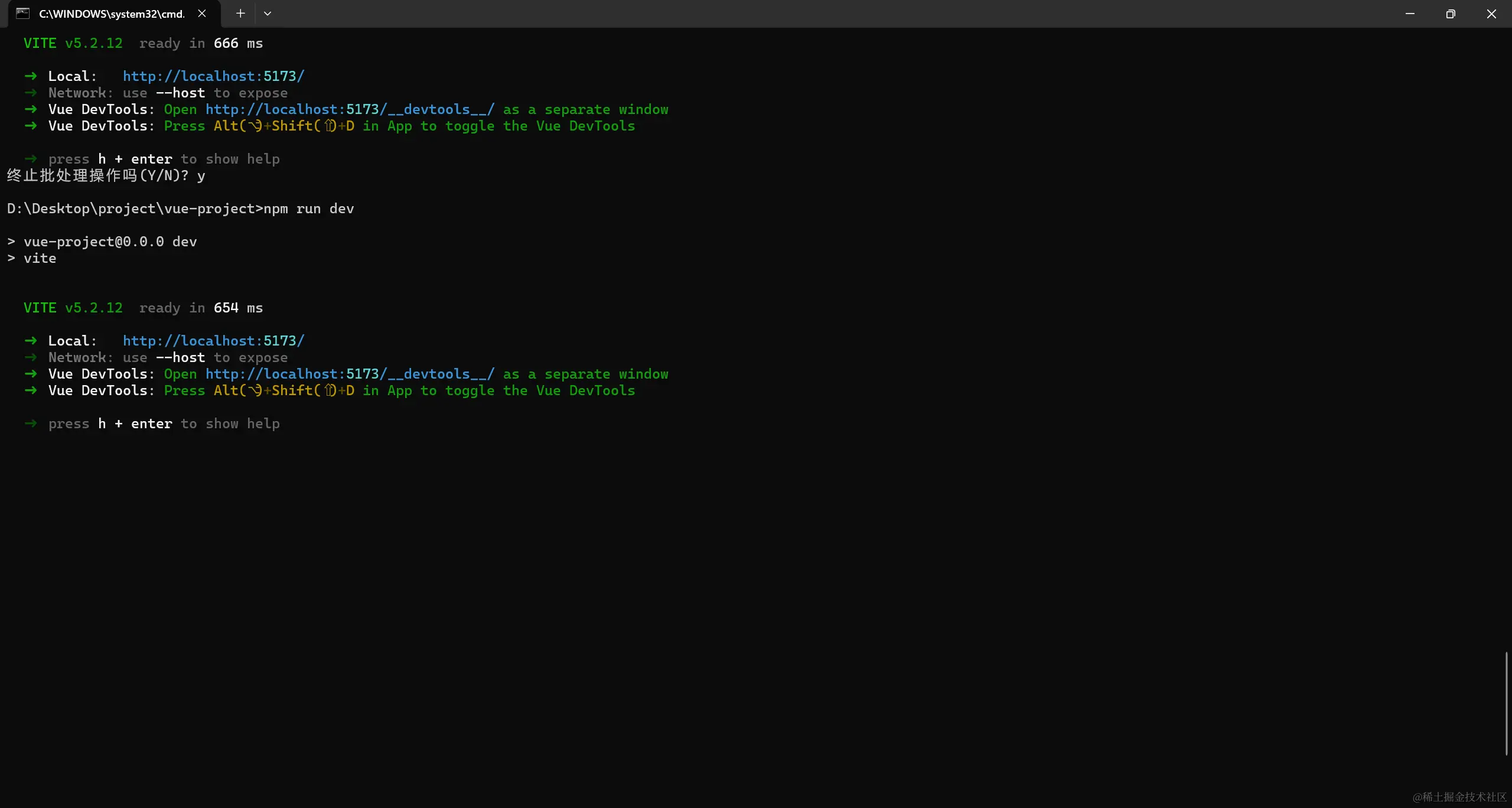Viewport: 1512px width, 808px height.
Task: Click the vertical scrollbar thumb
Action: coord(1506,703)
